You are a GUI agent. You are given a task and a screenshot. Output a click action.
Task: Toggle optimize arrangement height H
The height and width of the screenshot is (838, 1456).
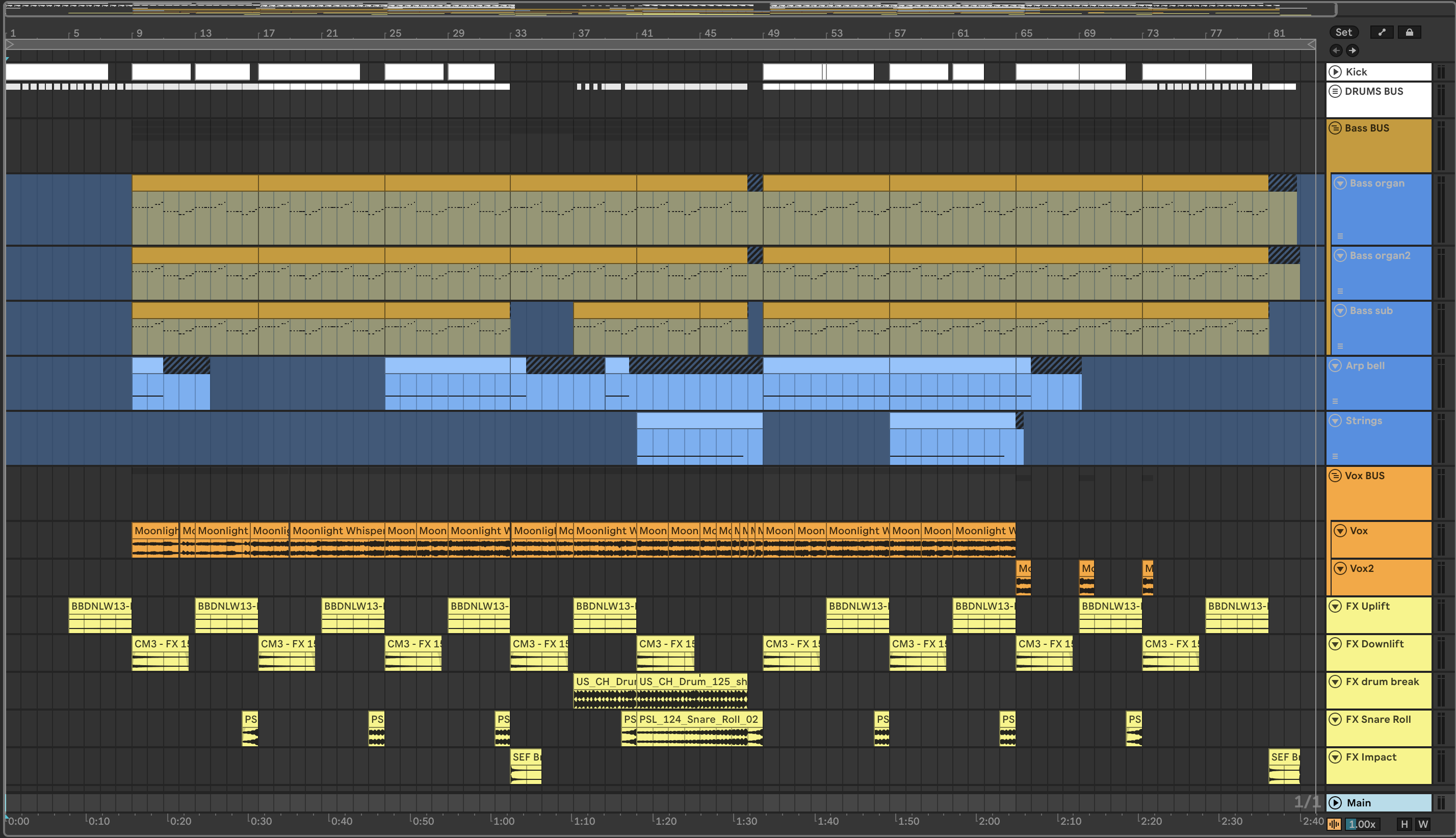point(1404,824)
